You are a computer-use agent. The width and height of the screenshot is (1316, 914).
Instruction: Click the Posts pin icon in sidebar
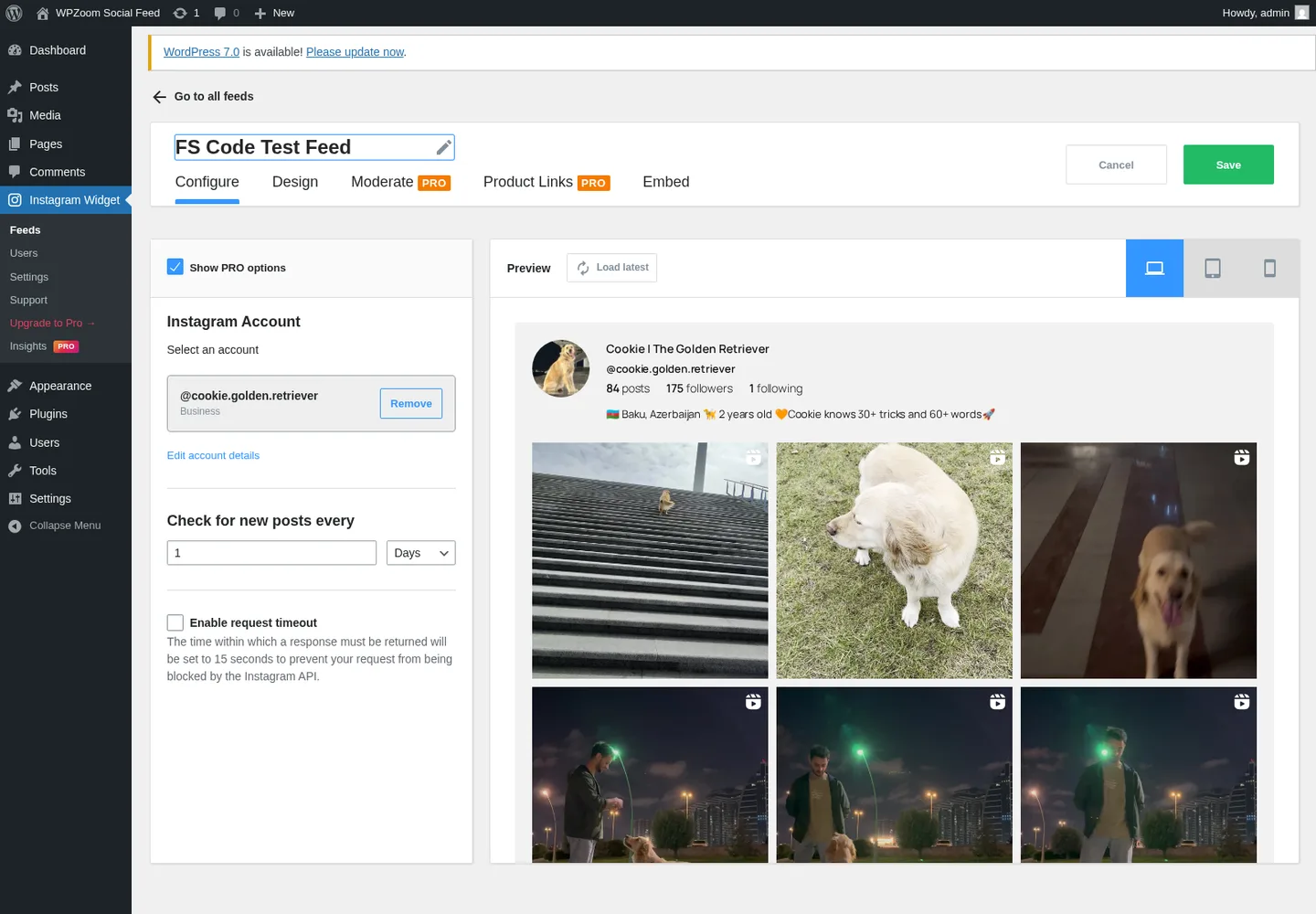click(x=15, y=87)
